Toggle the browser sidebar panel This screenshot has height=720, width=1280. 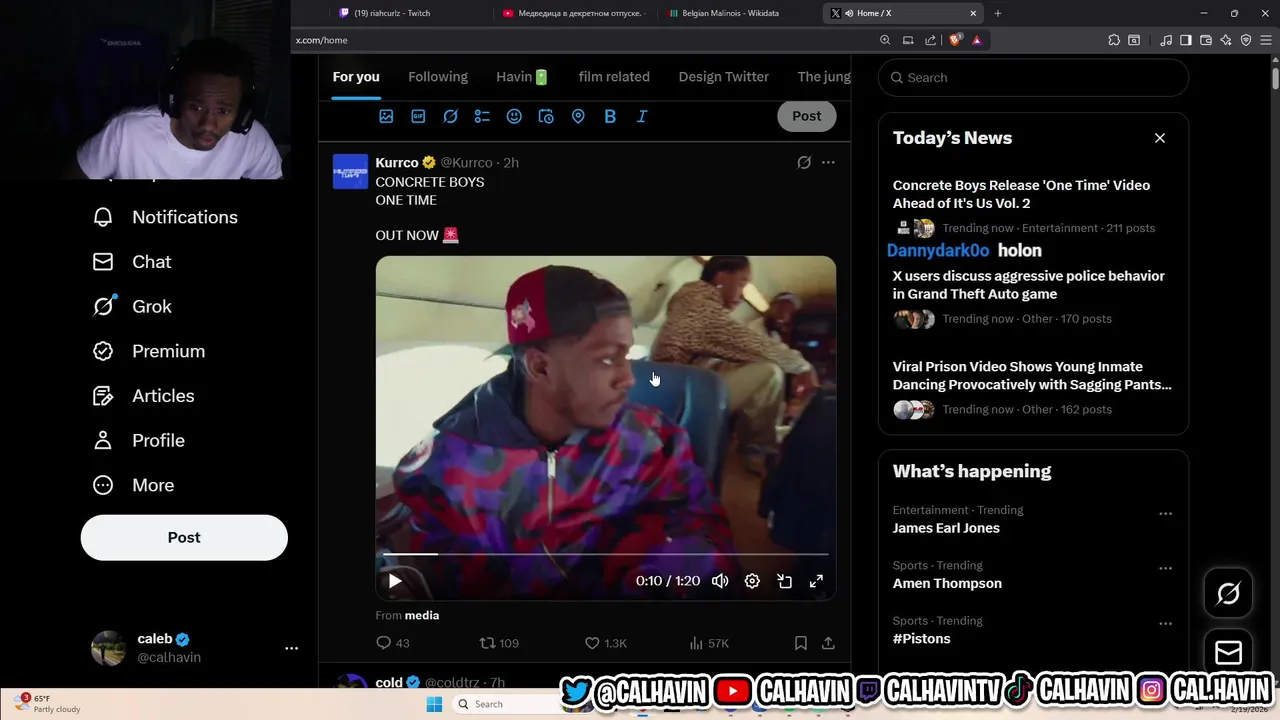[x=1185, y=40]
